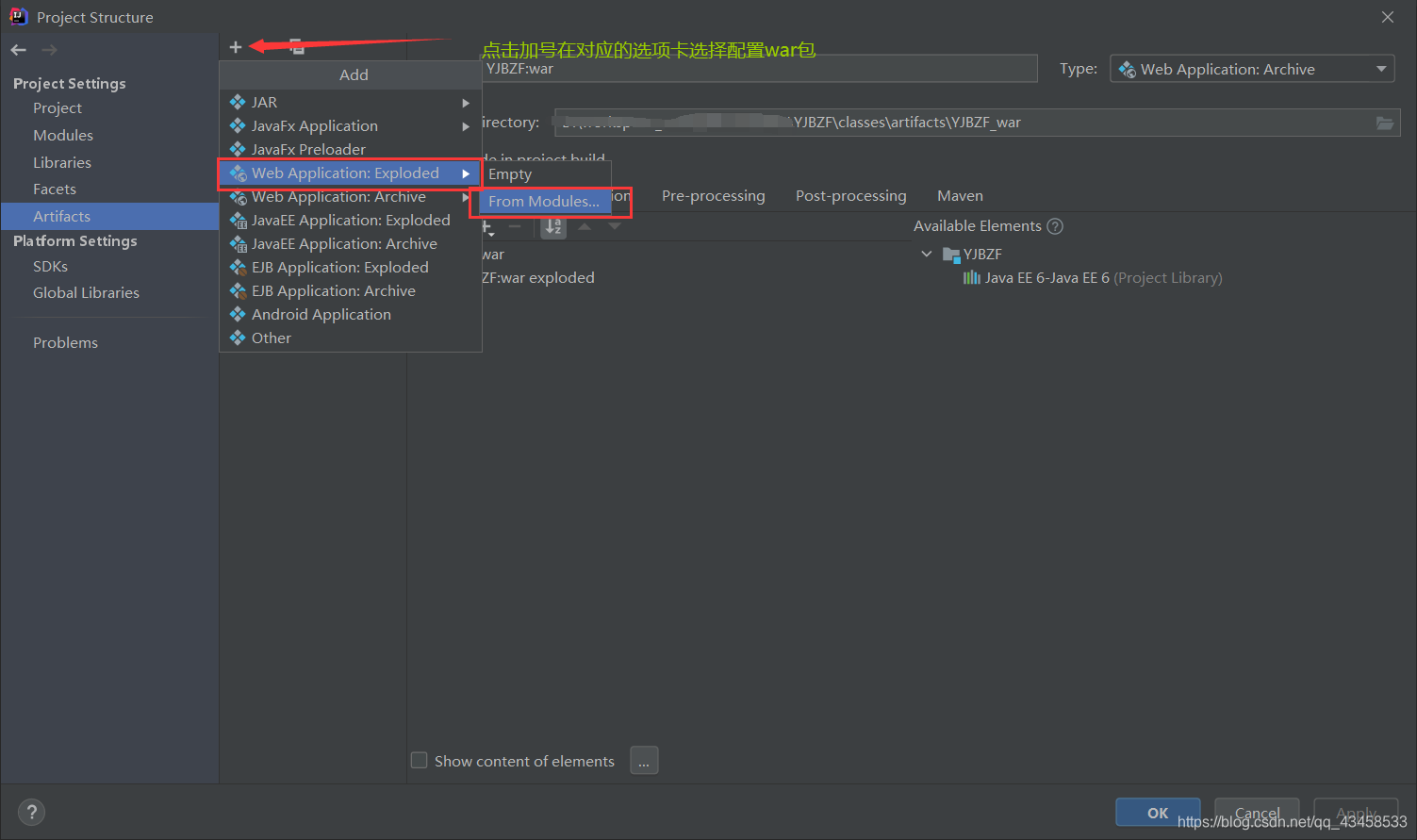Select Other in the Add menu
The width and height of the screenshot is (1417, 840).
click(x=350, y=338)
